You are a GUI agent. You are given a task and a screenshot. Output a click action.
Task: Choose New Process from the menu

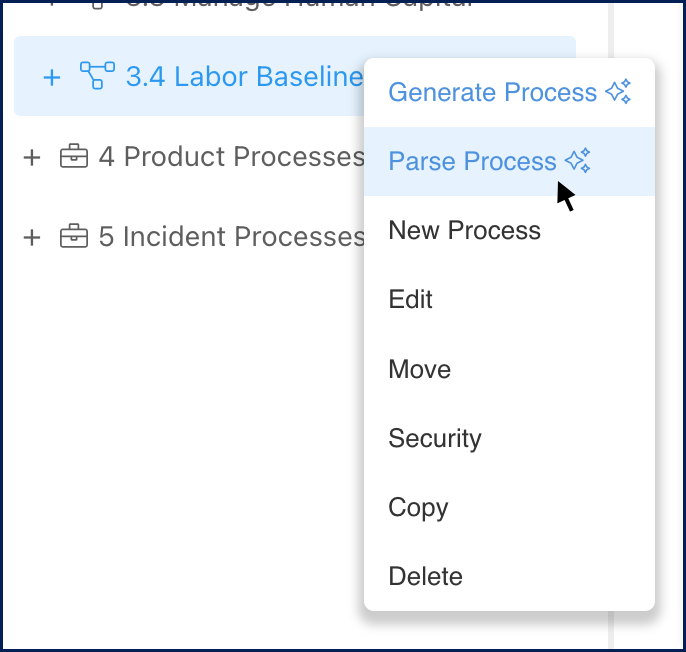464,231
